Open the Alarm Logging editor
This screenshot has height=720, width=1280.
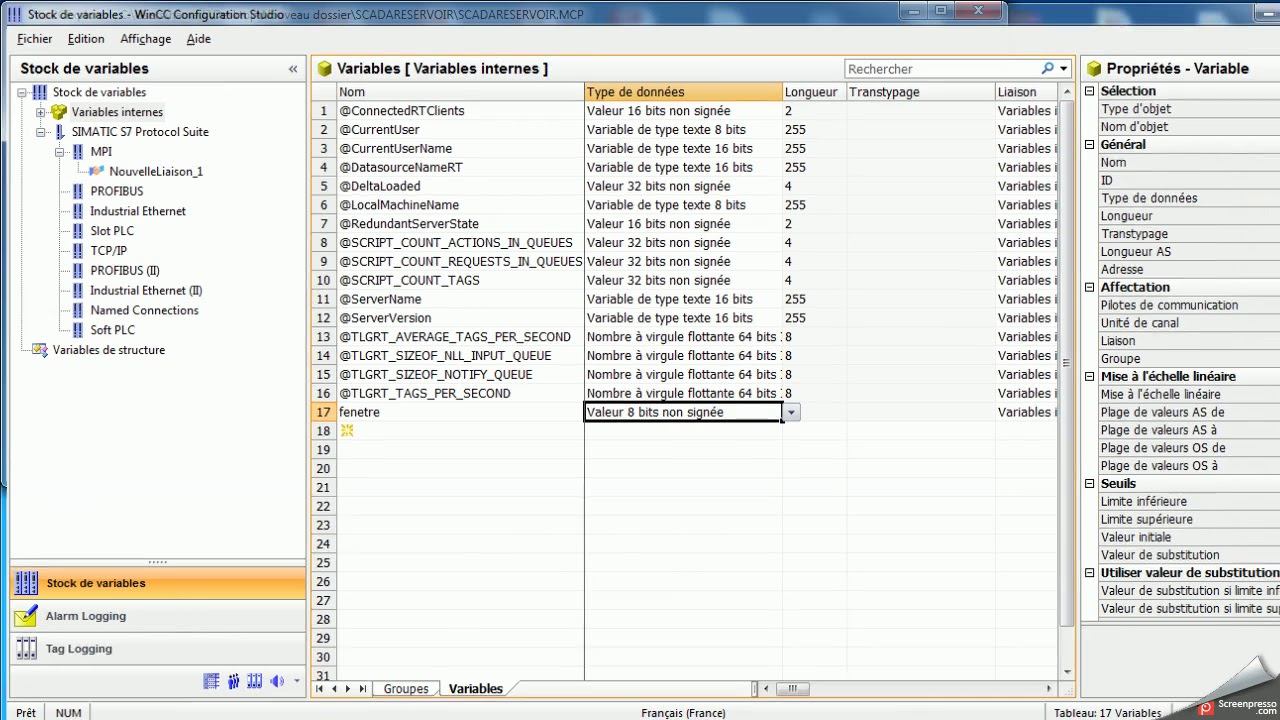pyautogui.click(x=158, y=616)
